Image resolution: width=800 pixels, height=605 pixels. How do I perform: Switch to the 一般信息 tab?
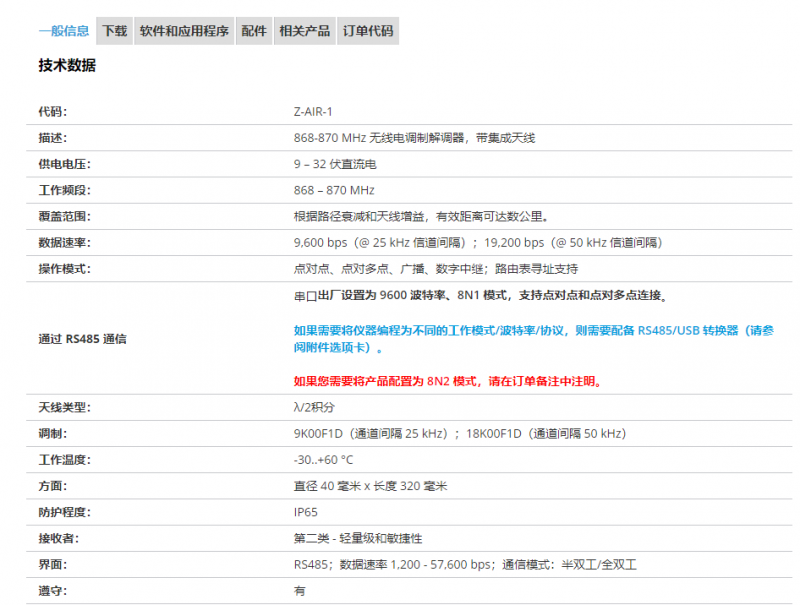click(64, 31)
